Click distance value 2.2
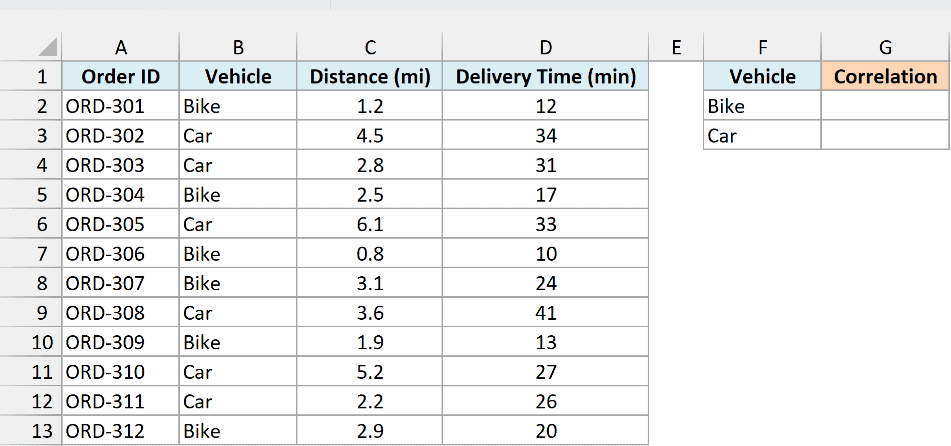 pyautogui.click(x=369, y=402)
